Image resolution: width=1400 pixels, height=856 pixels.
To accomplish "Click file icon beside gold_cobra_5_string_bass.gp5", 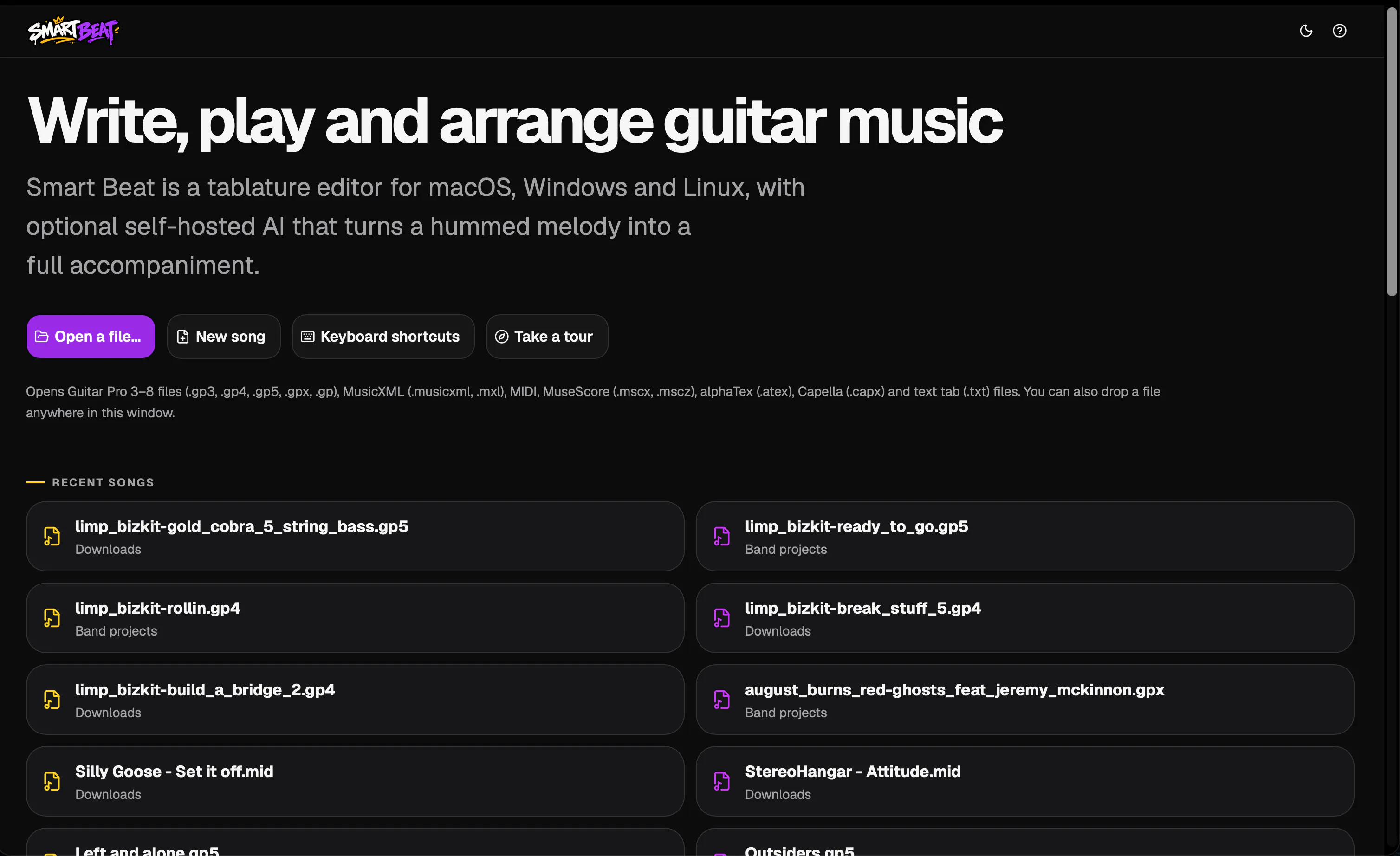I will coord(52,536).
